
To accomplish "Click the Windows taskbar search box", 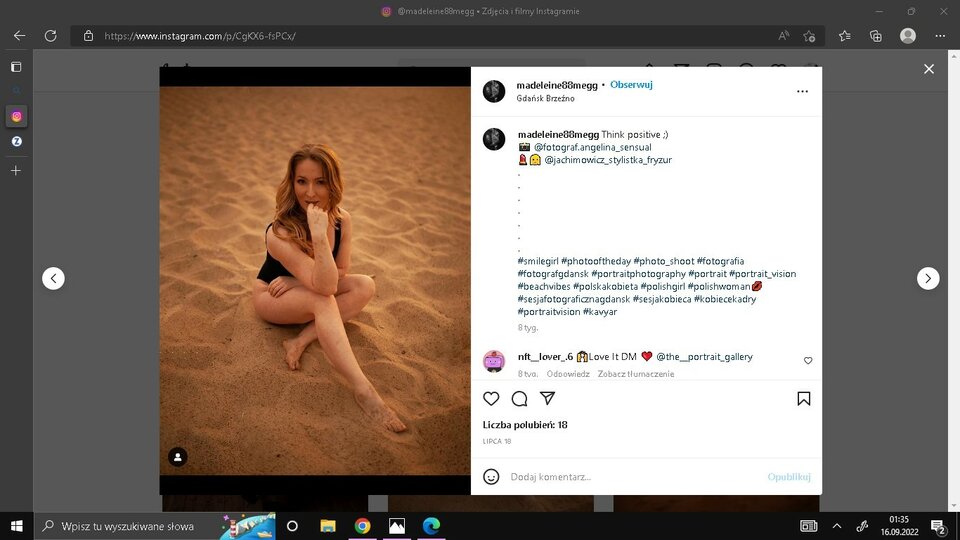I will click(x=140, y=525).
